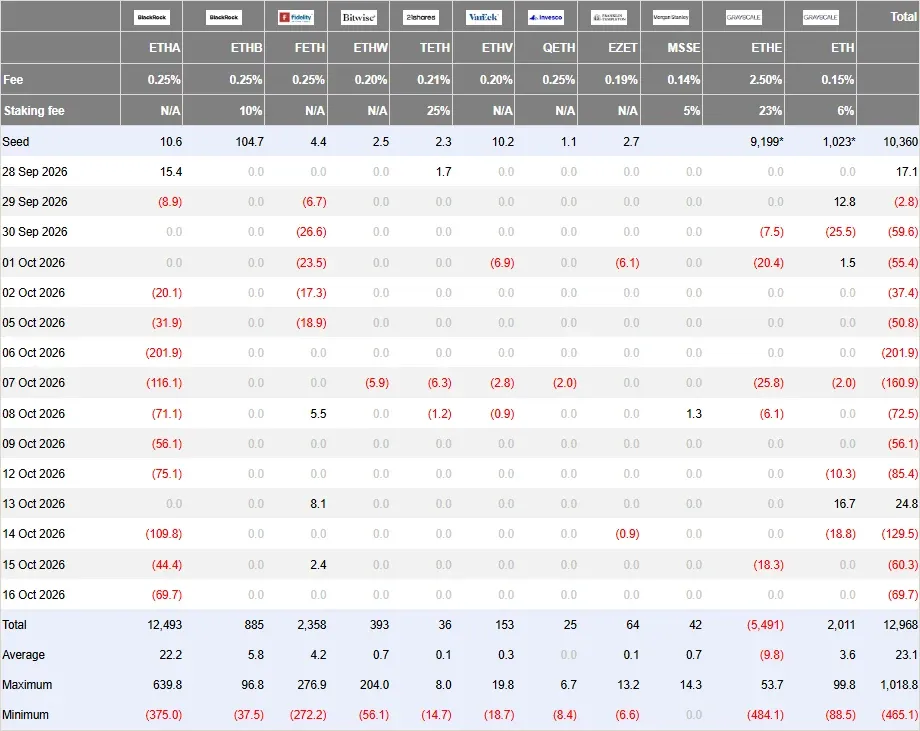Click the Bitwise logo
920x731 pixels.
coord(358,17)
